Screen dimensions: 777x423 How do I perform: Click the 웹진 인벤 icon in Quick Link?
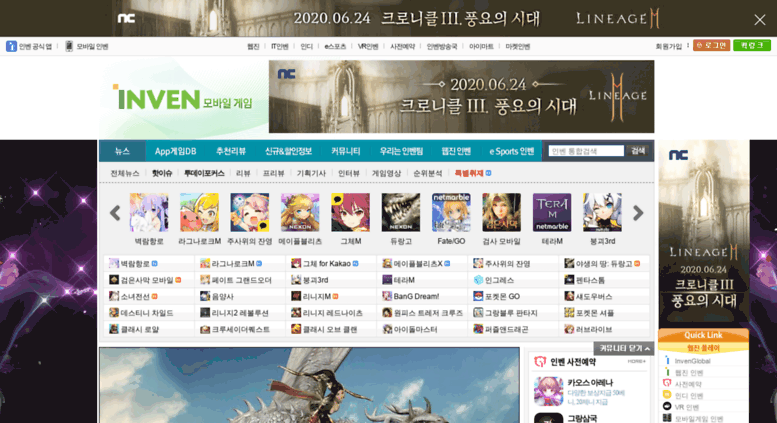click(x=667, y=372)
